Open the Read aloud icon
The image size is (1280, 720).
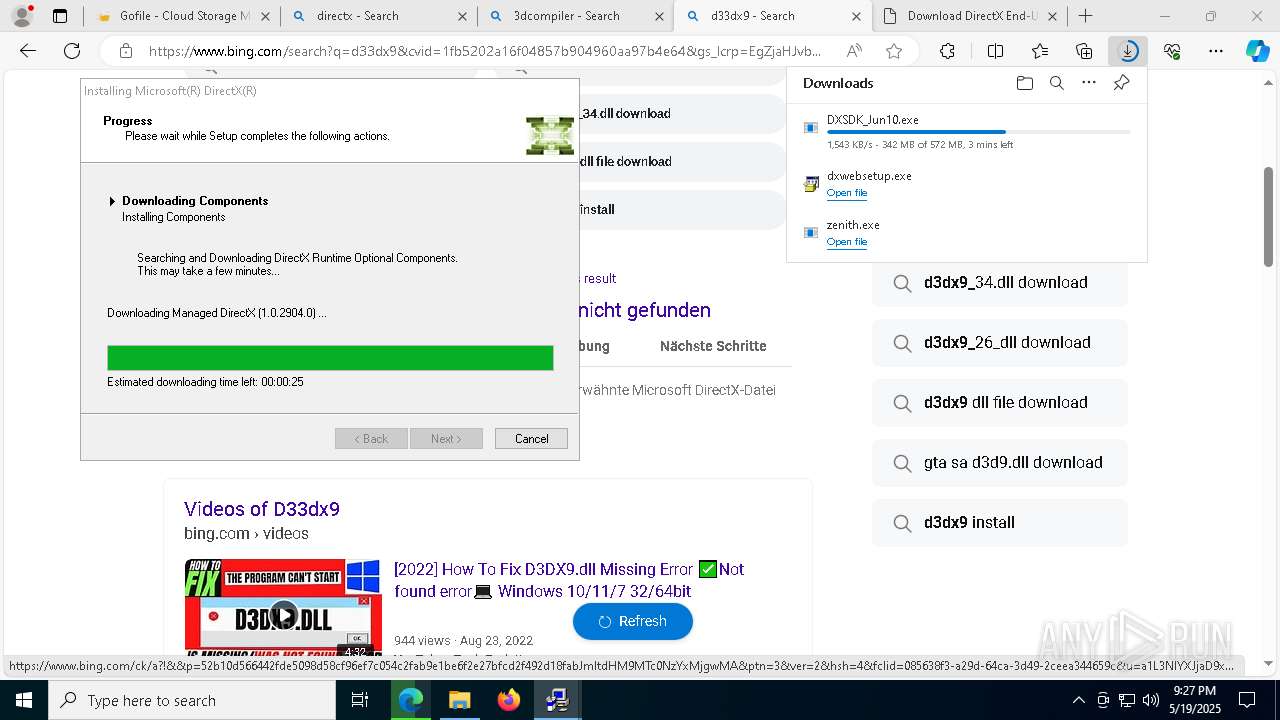point(854,51)
